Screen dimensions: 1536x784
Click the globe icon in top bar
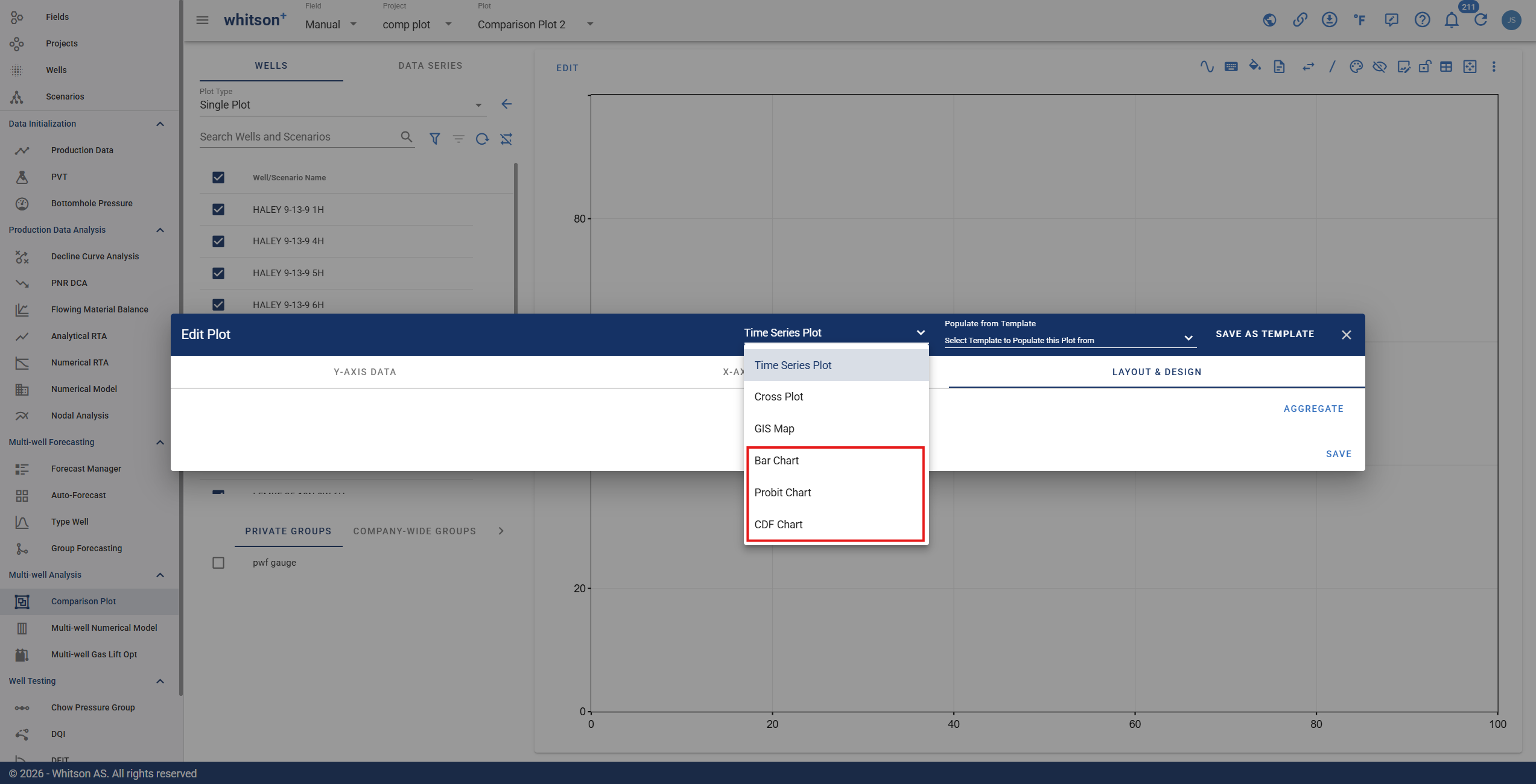click(1269, 20)
